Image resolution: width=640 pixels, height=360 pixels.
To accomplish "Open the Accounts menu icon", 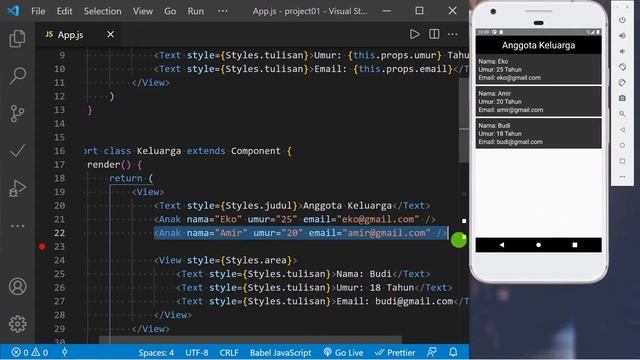I will point(18,287).
